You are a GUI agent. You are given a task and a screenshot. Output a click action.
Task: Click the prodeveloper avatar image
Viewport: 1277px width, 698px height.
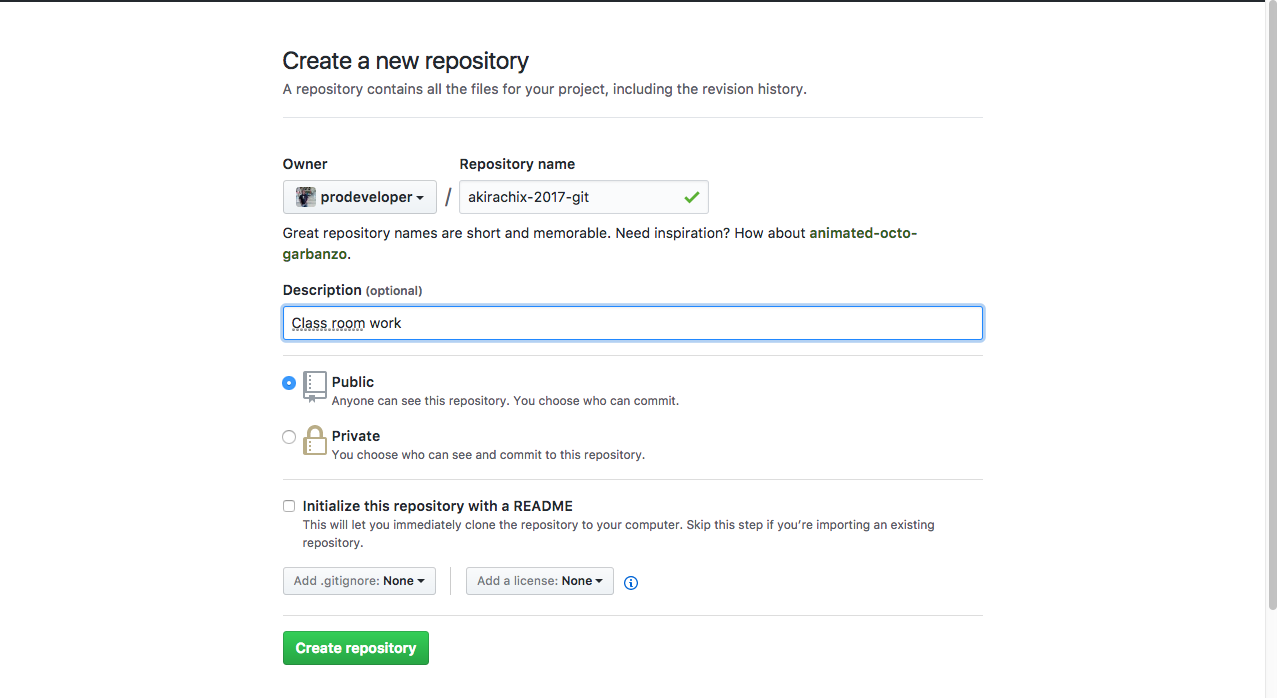(306, 197)
